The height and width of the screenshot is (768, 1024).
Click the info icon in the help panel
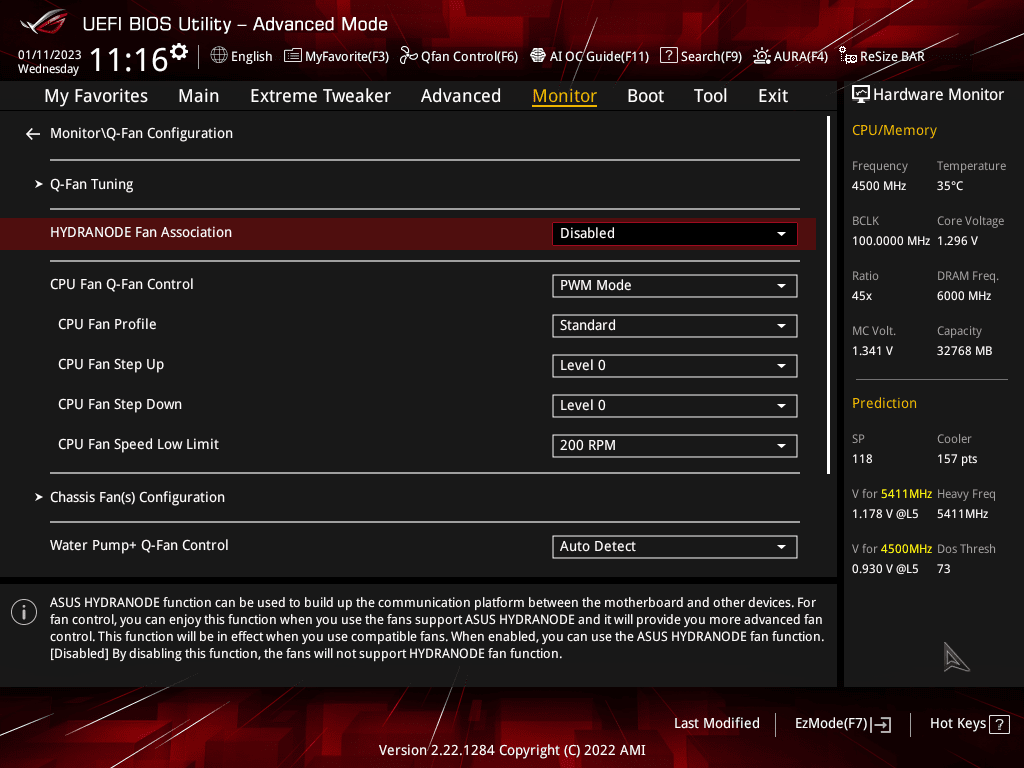point(24,612)
